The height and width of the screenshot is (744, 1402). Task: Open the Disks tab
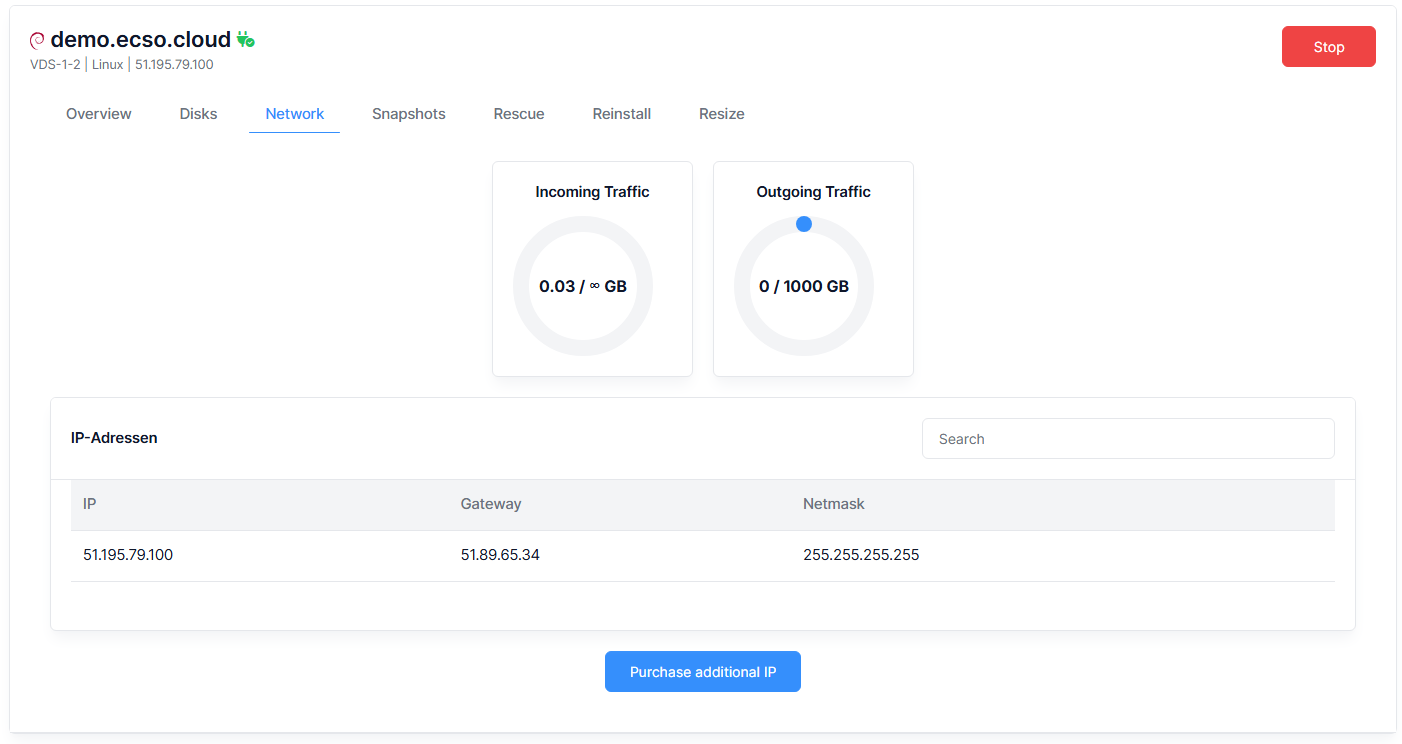pyautogui.click(x=198, y=114)
